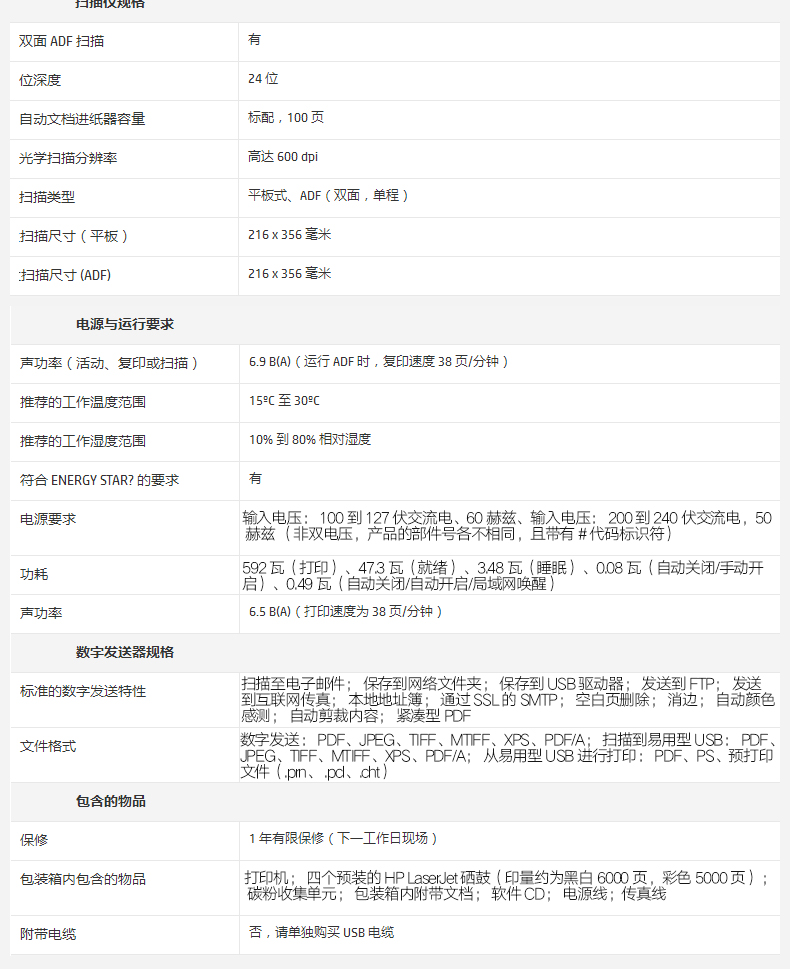This screenshot has height=969, width=790.
Task: Click the '光学扫描分辨率' label
Action: pos(68,158)
